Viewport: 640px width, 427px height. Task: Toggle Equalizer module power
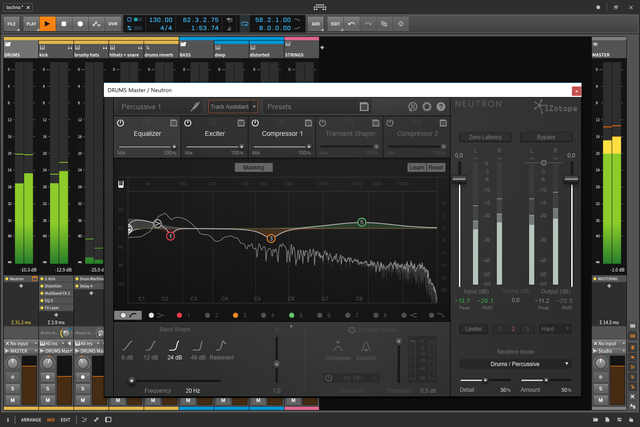pos(120,123)
